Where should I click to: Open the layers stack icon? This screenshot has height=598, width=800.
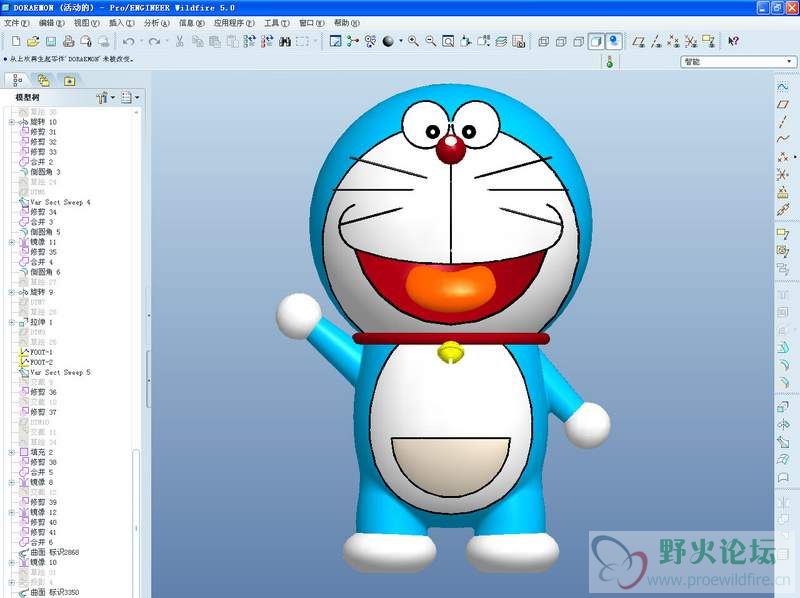click(x=501, y=41)
